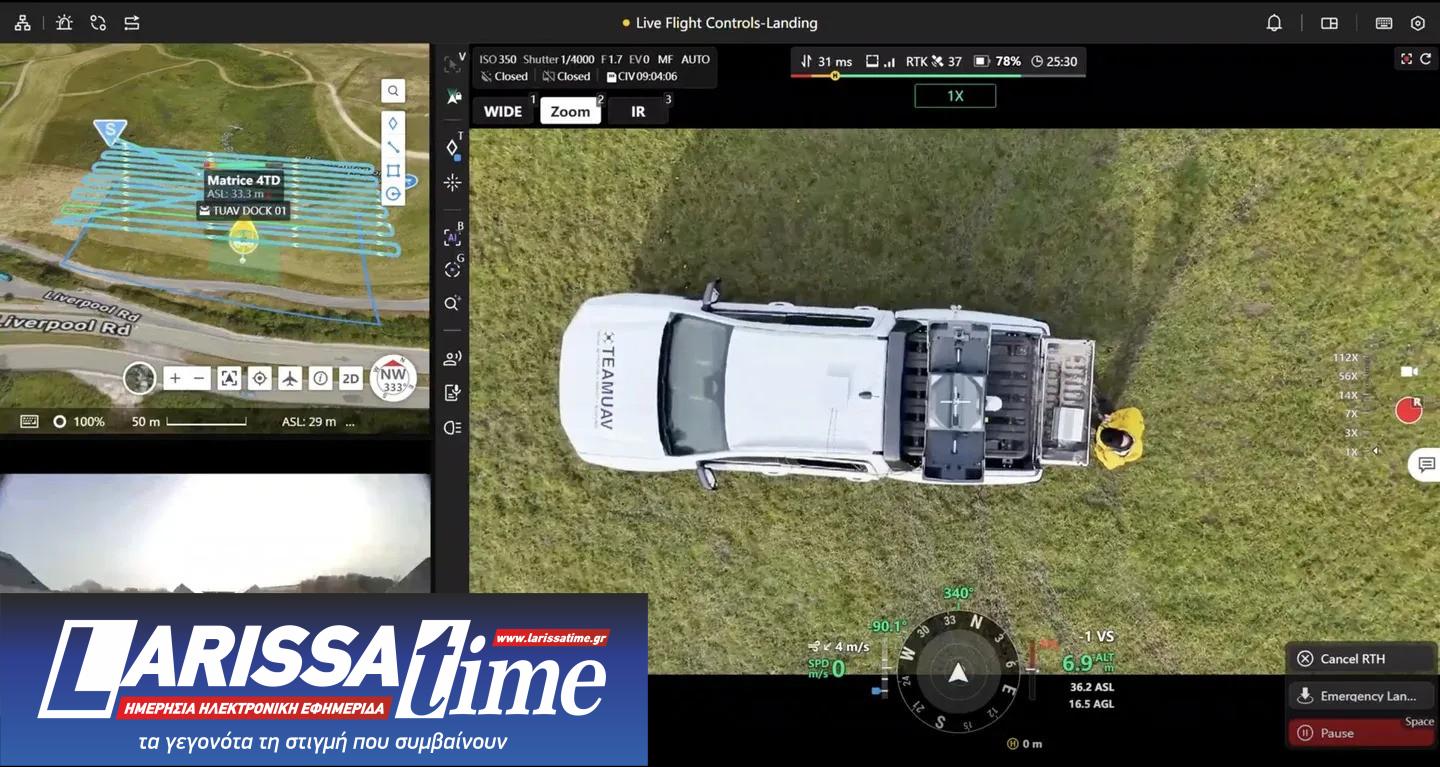1440x767 pixels.
Task: Activate the target tracking icon marked G
Action: [x=452, y=269]
